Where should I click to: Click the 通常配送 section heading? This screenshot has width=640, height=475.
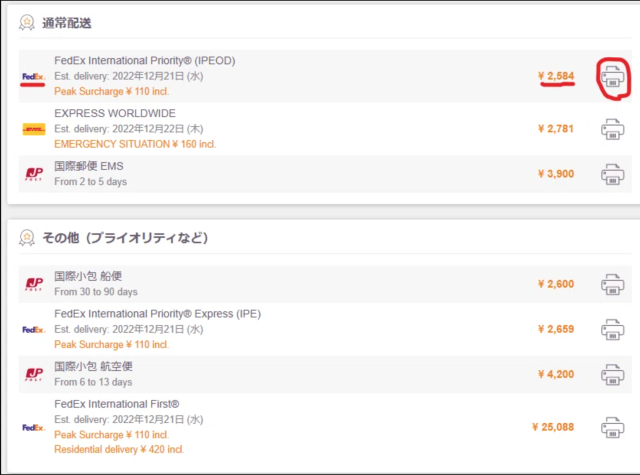click(x=69, y=22)
